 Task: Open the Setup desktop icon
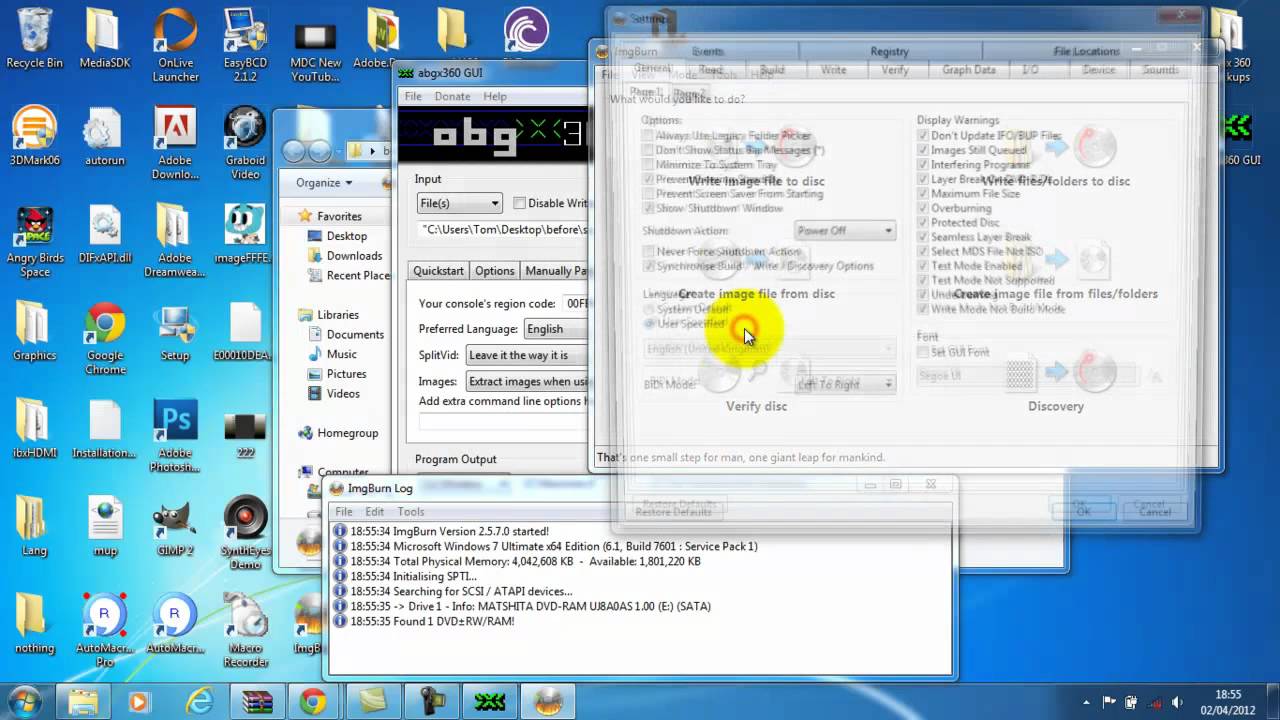175,331
